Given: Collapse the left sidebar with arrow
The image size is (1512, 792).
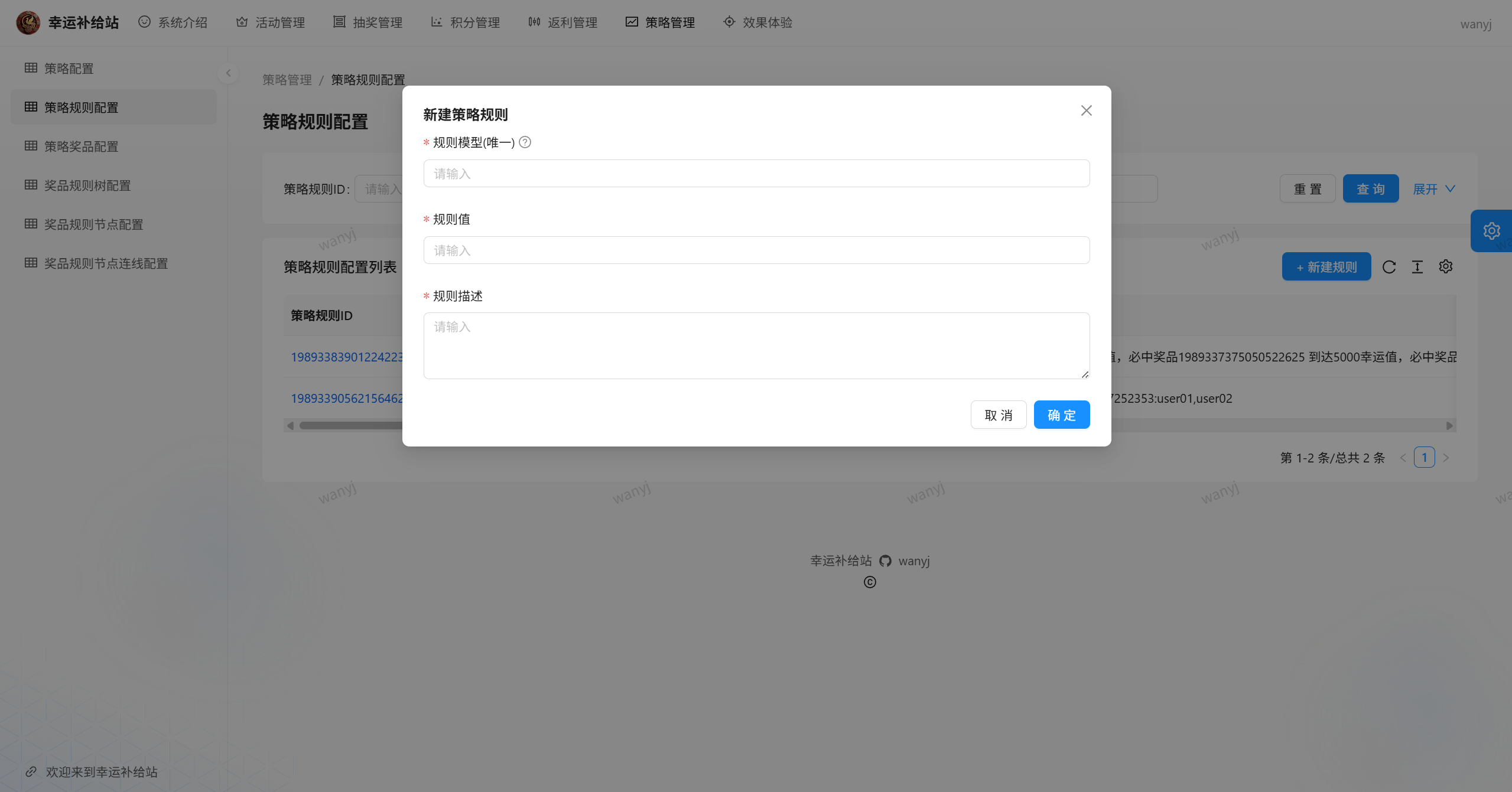Looking at the screenshot, I should (228, 73).
